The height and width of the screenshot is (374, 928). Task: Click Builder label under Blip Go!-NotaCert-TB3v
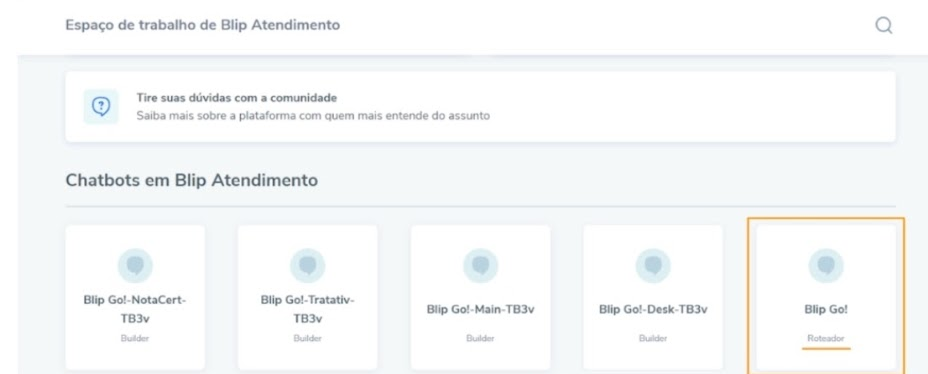[135, 338]
